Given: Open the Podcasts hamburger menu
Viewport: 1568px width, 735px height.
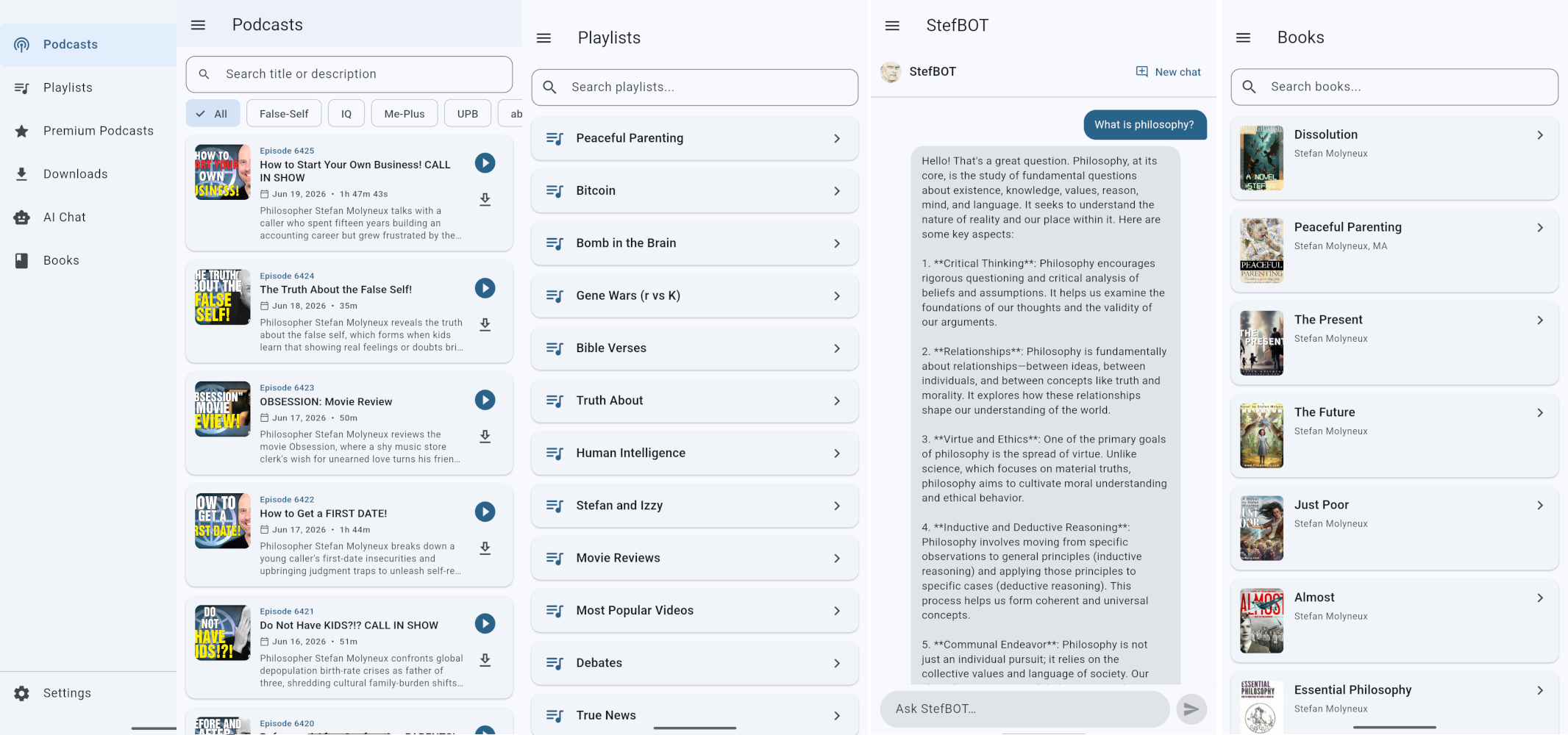Looking at the screenshot, I should click(x=198, y=25).
